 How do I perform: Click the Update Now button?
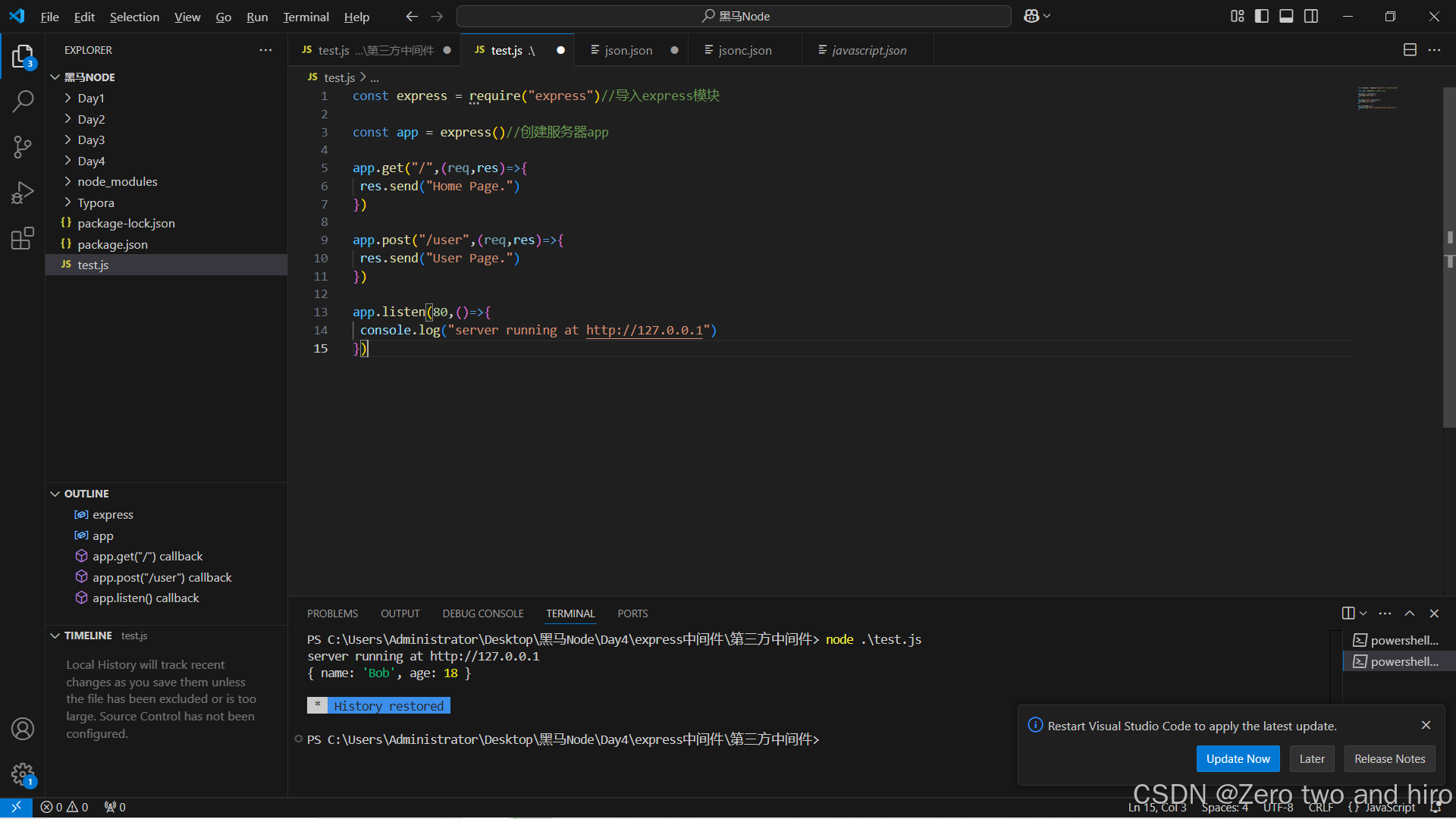(x=1238, y=758)
